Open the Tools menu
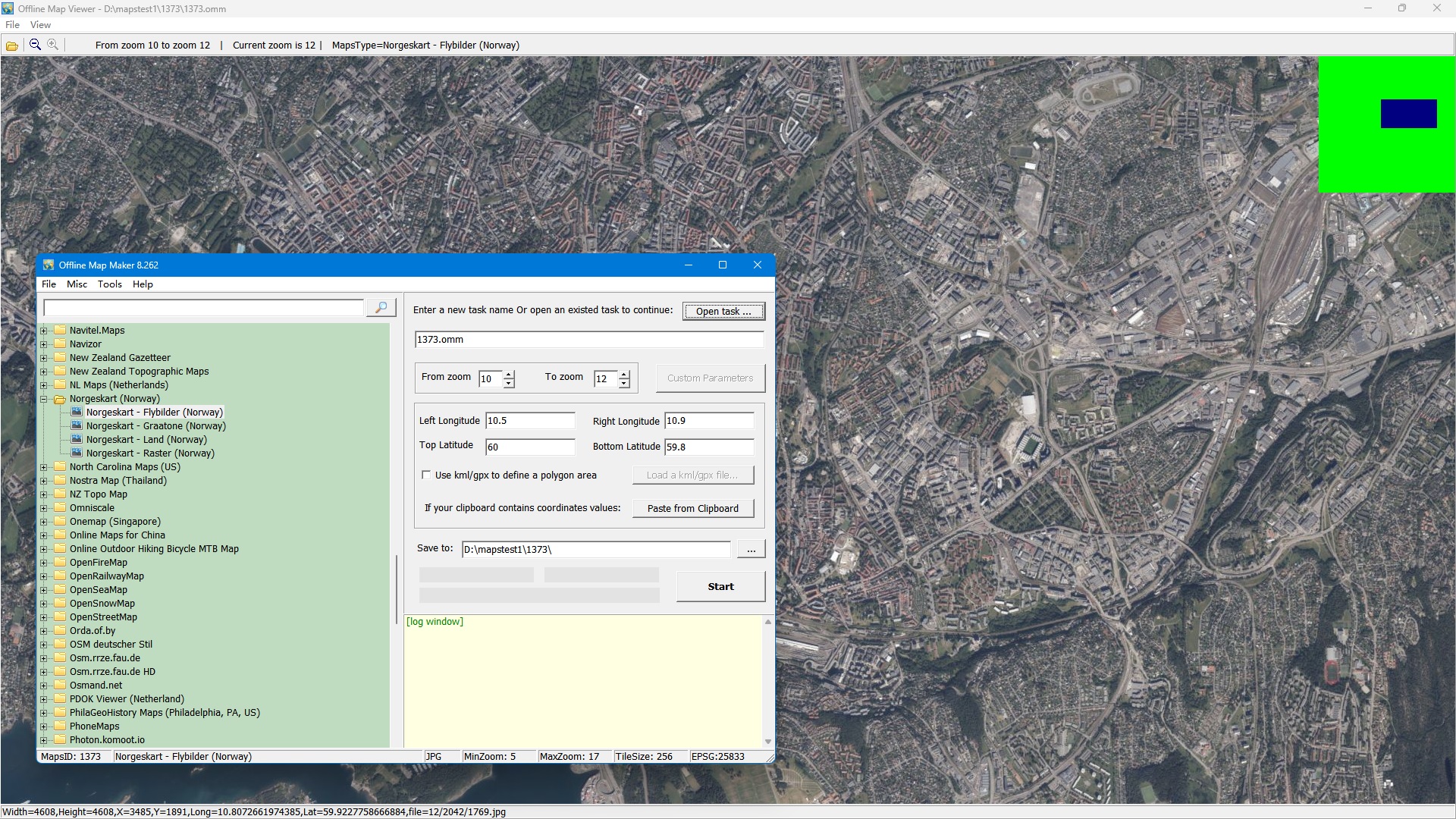The height and width of the screenshot is (819, 1456). [x=109, y=284]
